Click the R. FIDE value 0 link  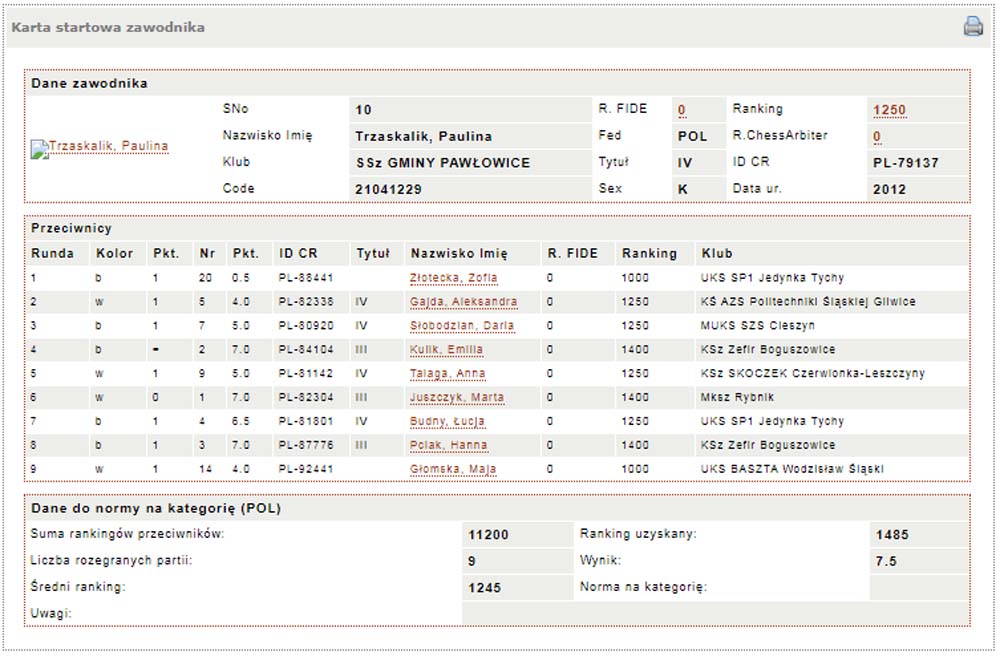[681, 110]
